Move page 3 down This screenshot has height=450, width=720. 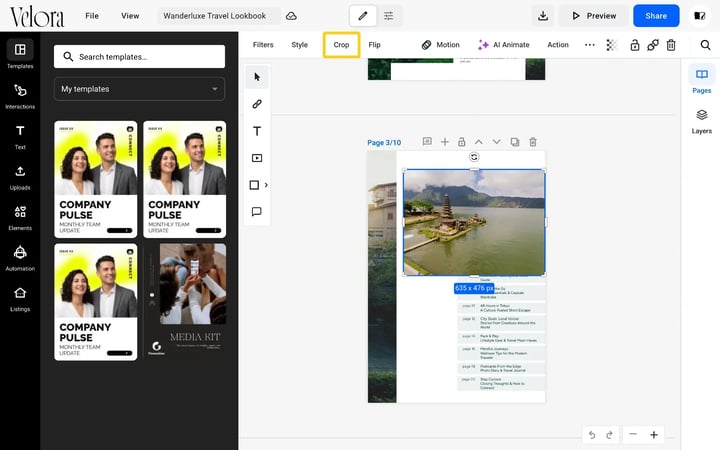click(496, 142)
